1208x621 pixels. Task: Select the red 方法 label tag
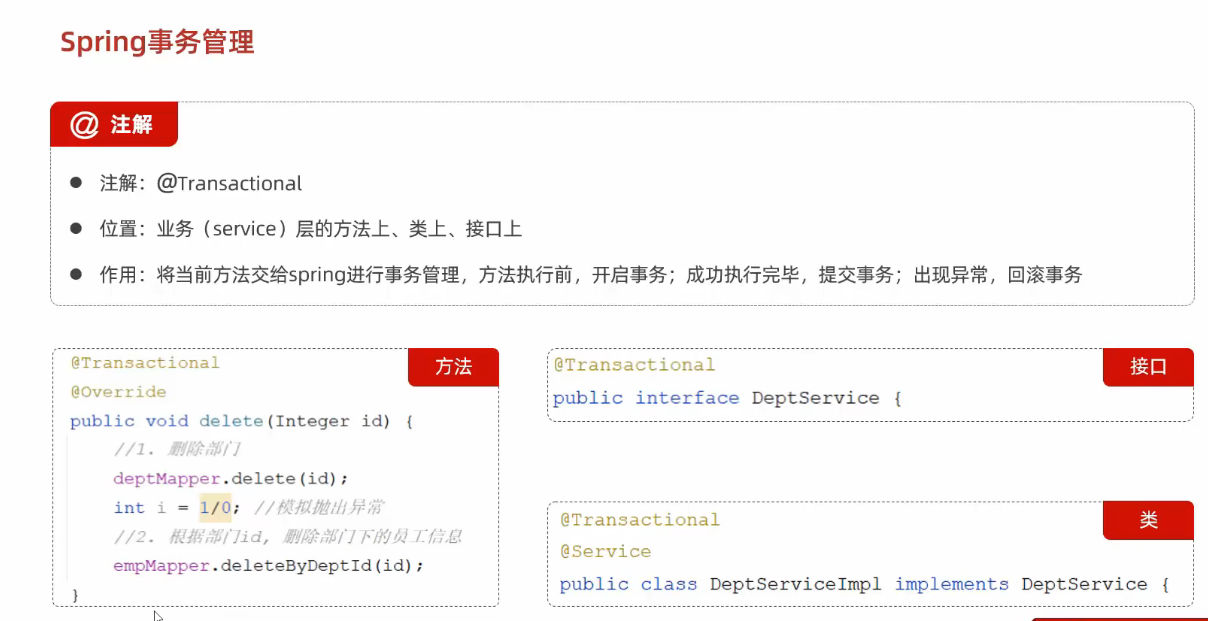pos(453,367)
